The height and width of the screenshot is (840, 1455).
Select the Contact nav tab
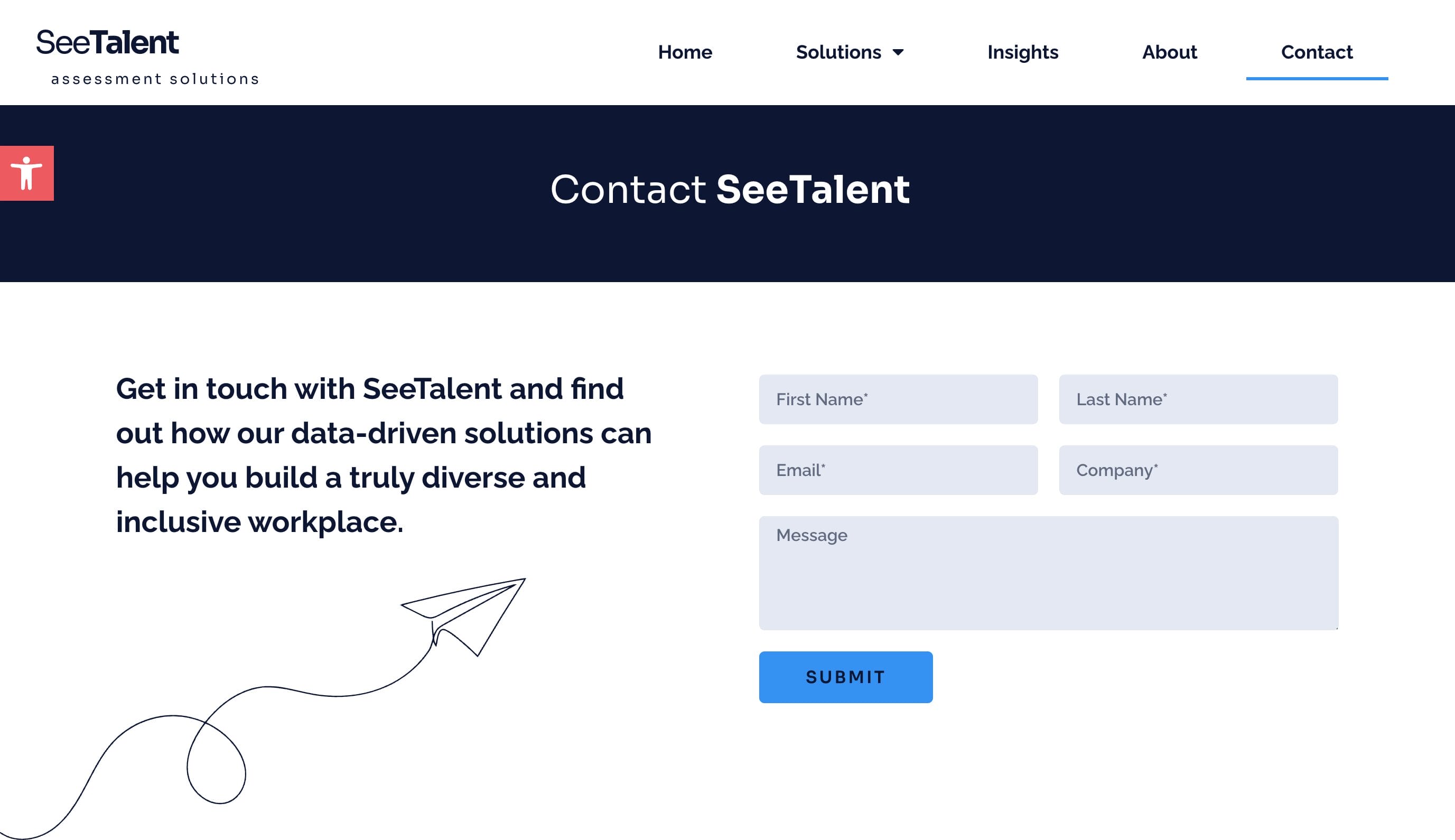[1317, 52]
